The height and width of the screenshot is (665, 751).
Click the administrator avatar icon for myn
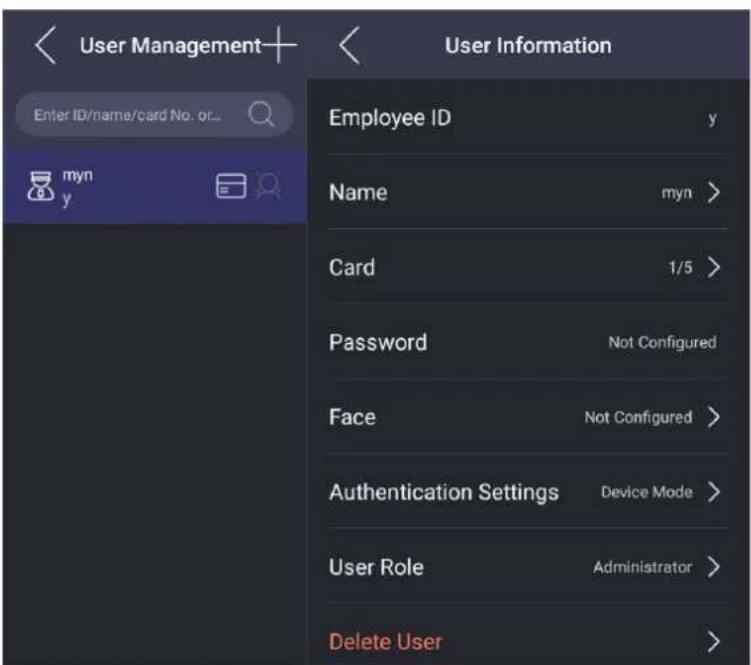[x=40, y=186]
